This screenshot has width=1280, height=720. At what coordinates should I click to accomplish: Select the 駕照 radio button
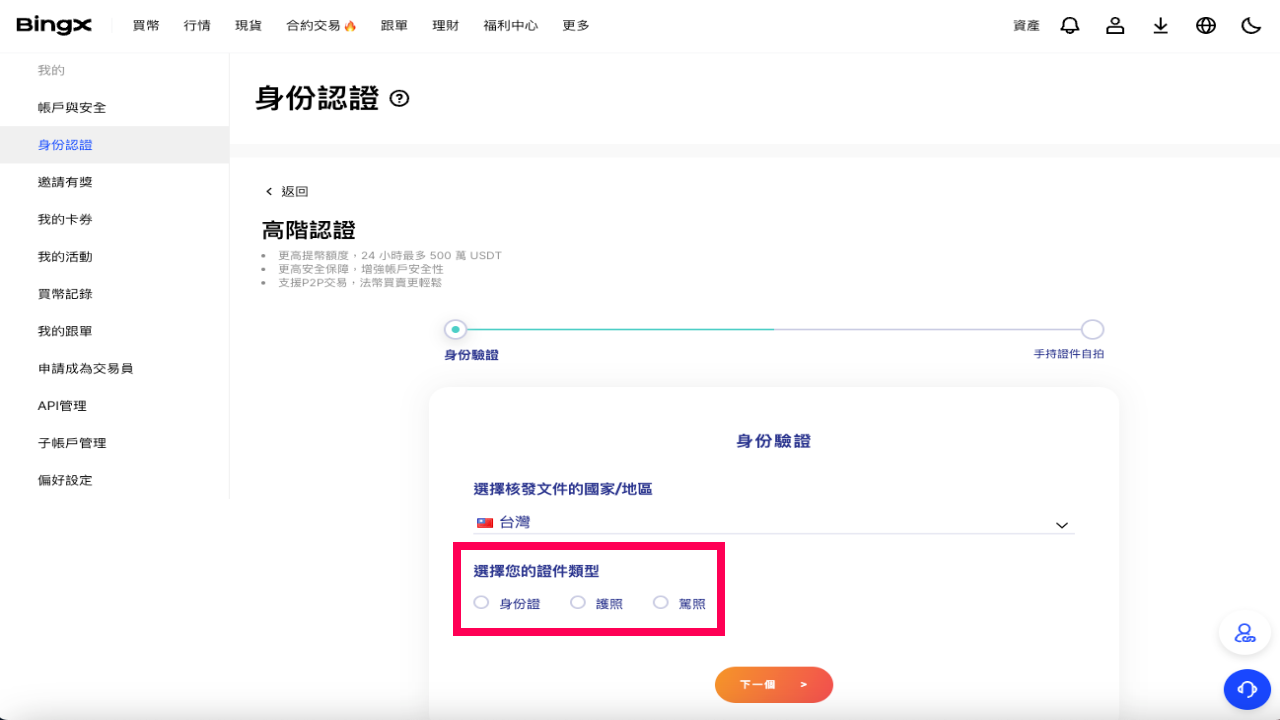click(x=660, y=602)
